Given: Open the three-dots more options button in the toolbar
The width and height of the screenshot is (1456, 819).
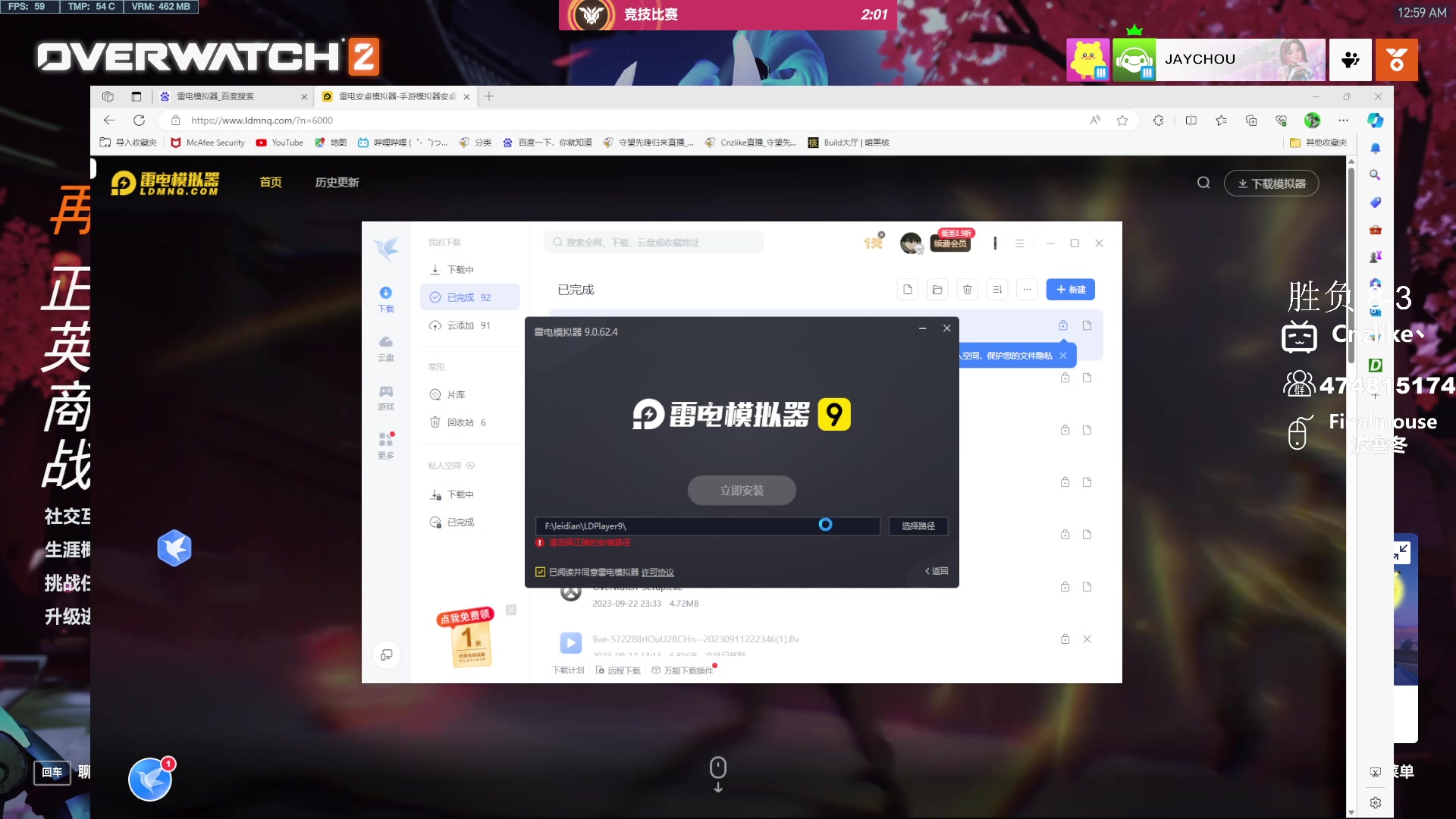Looking at the screenshot, I should coord(1027,290).
